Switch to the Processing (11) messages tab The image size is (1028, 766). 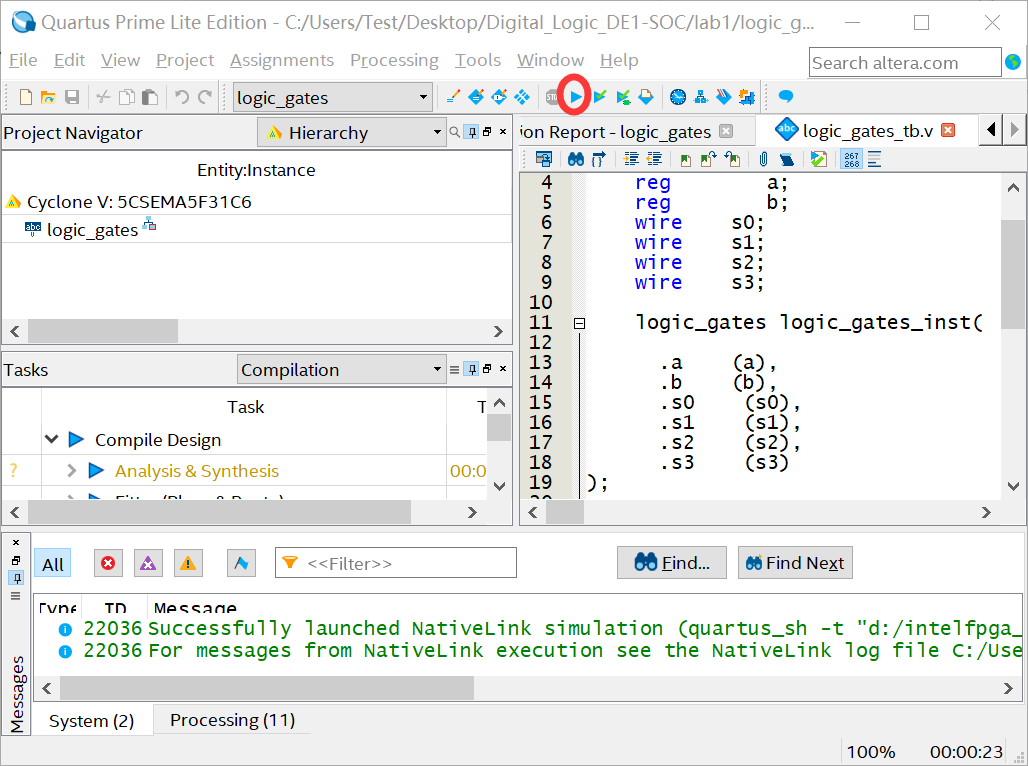232,720
